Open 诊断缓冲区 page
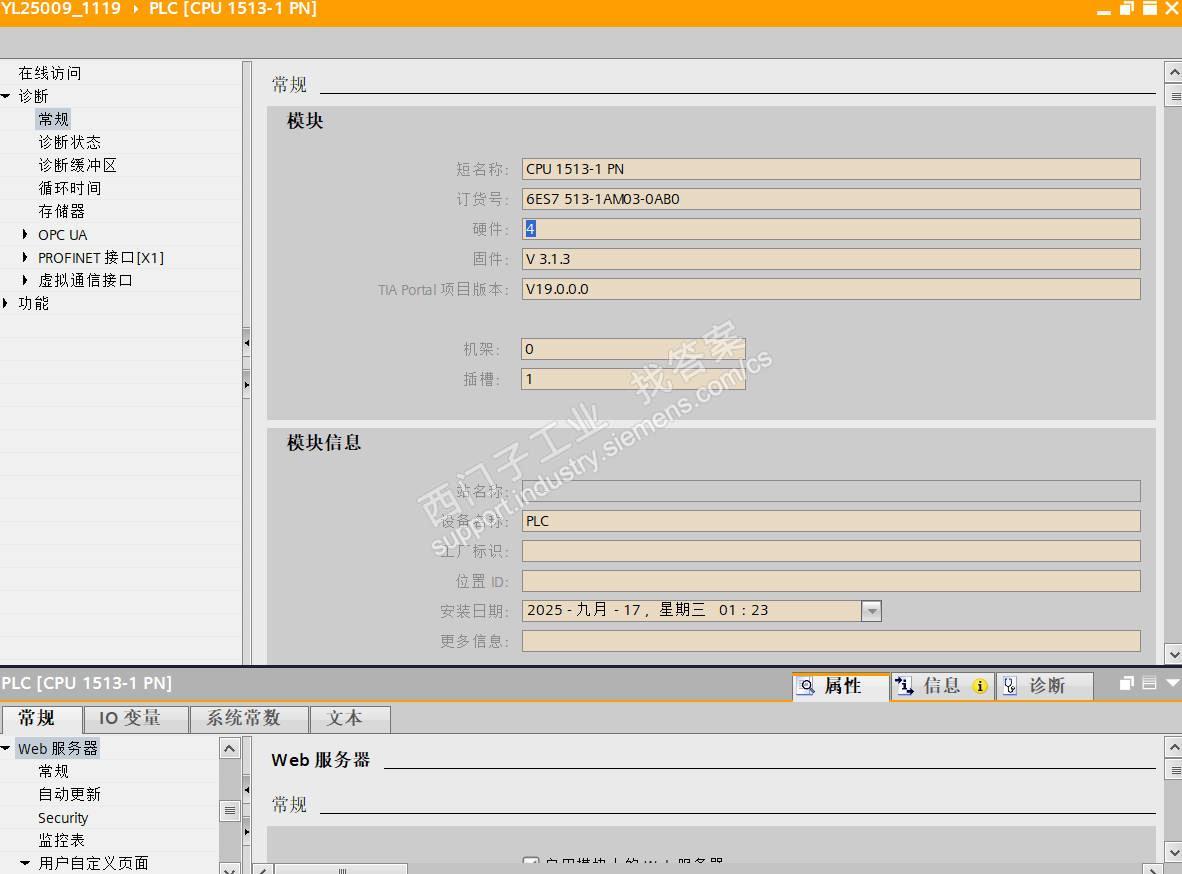1182x874 pixels. [78, 165]
